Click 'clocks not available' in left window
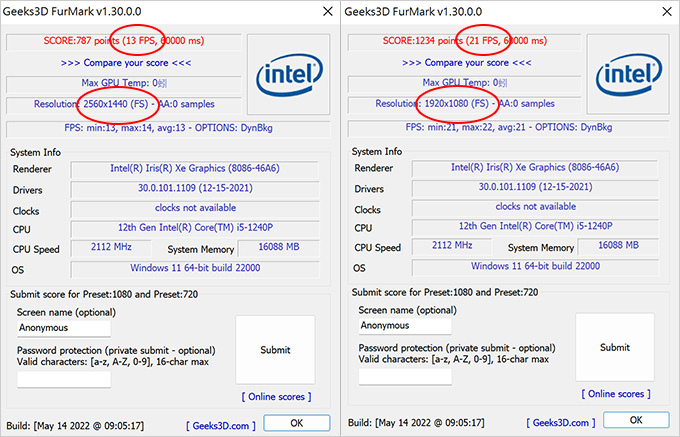The height and width of the screenshot is (437, 680). pyautogui.click(x=195, y=208)
